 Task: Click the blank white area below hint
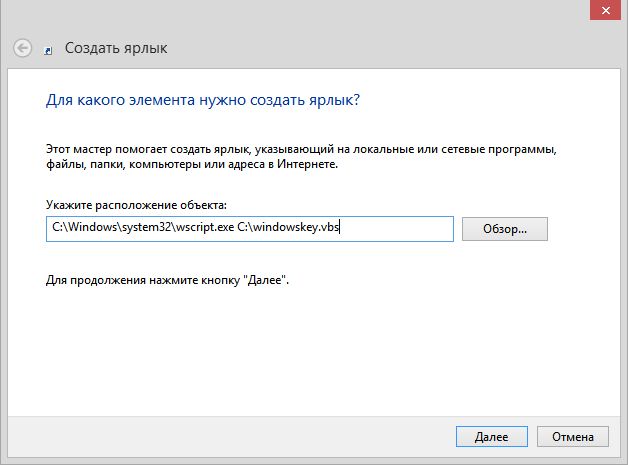tap(300, 350)
